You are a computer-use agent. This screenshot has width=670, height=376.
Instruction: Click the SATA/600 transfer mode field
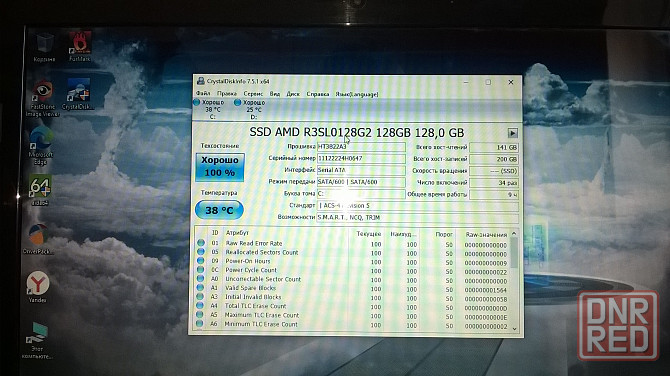361,182
